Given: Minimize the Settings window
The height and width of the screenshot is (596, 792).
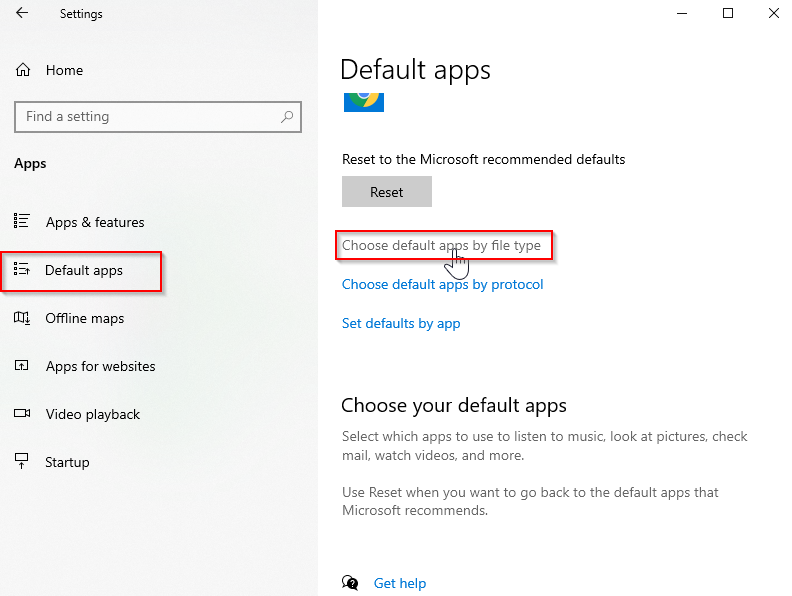Looking at the screenshot, I should pos(682,13).
